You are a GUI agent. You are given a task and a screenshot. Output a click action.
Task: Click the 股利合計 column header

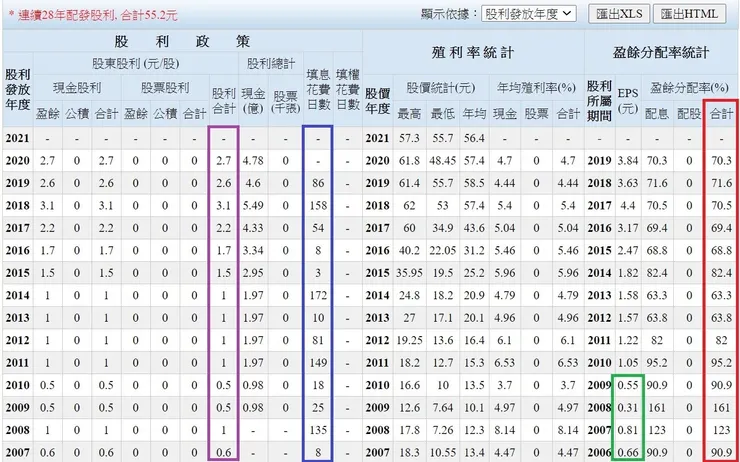(x=224, y=101)
